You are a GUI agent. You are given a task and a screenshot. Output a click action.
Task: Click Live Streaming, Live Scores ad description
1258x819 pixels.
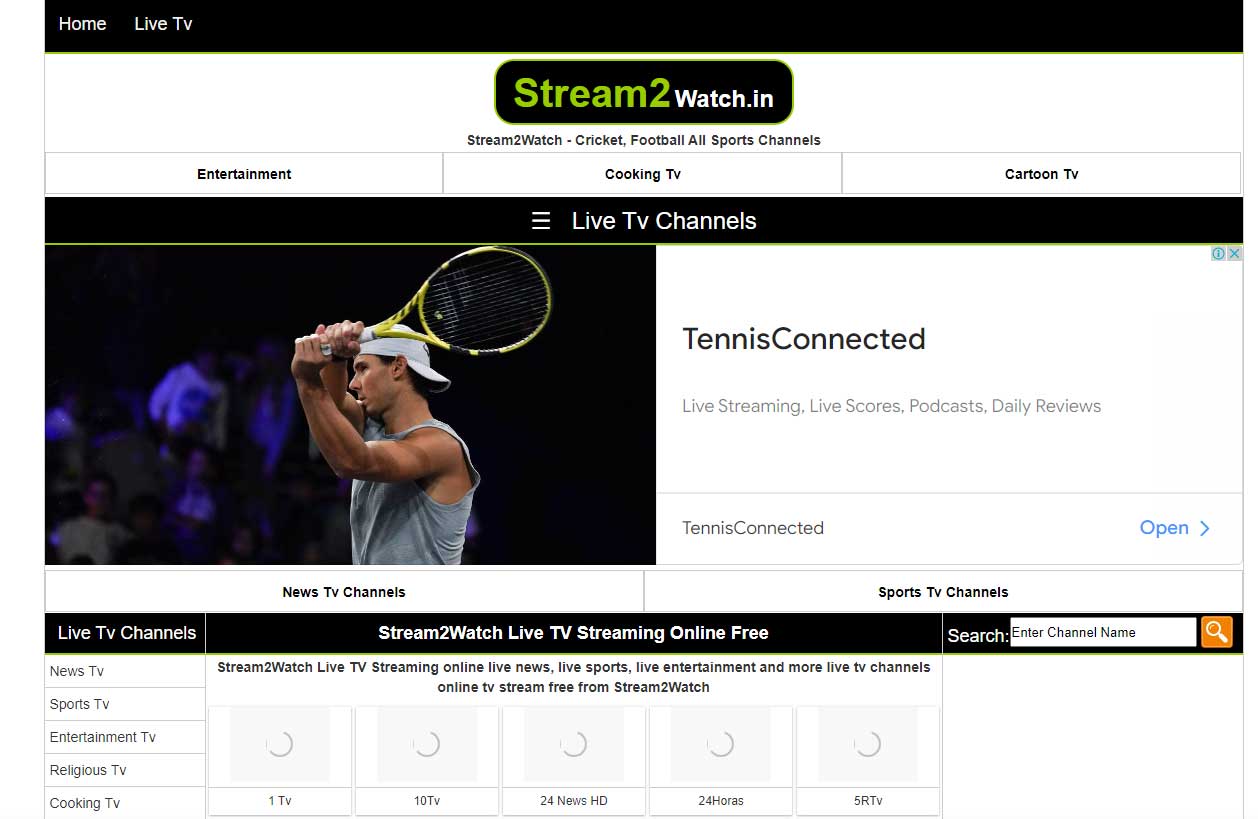click(x=891, y=406)
